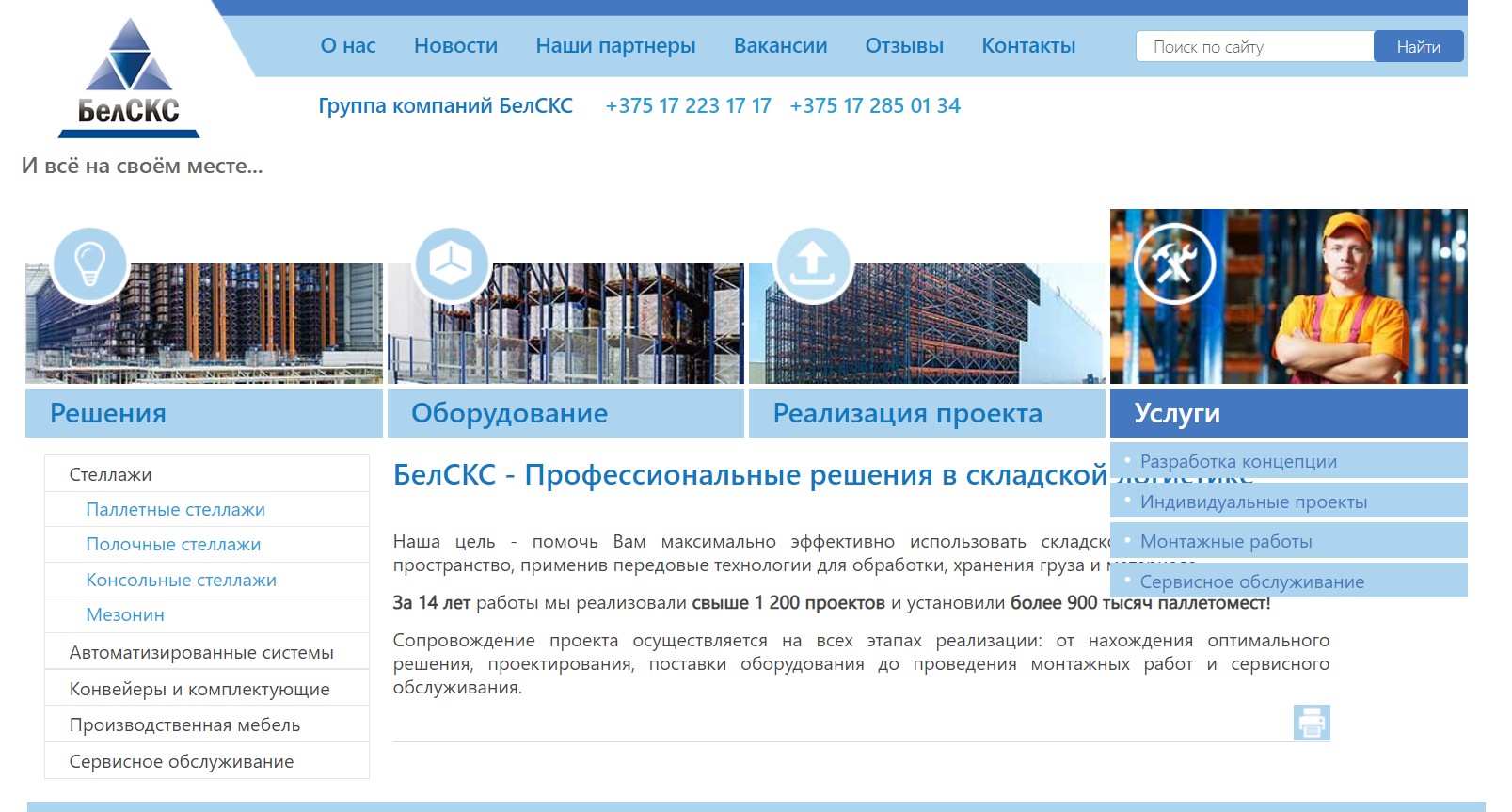Screen dimensions: 1512x812
Task: Open Стеллажи in the left sidebar
Action: [x=207, y=474]
